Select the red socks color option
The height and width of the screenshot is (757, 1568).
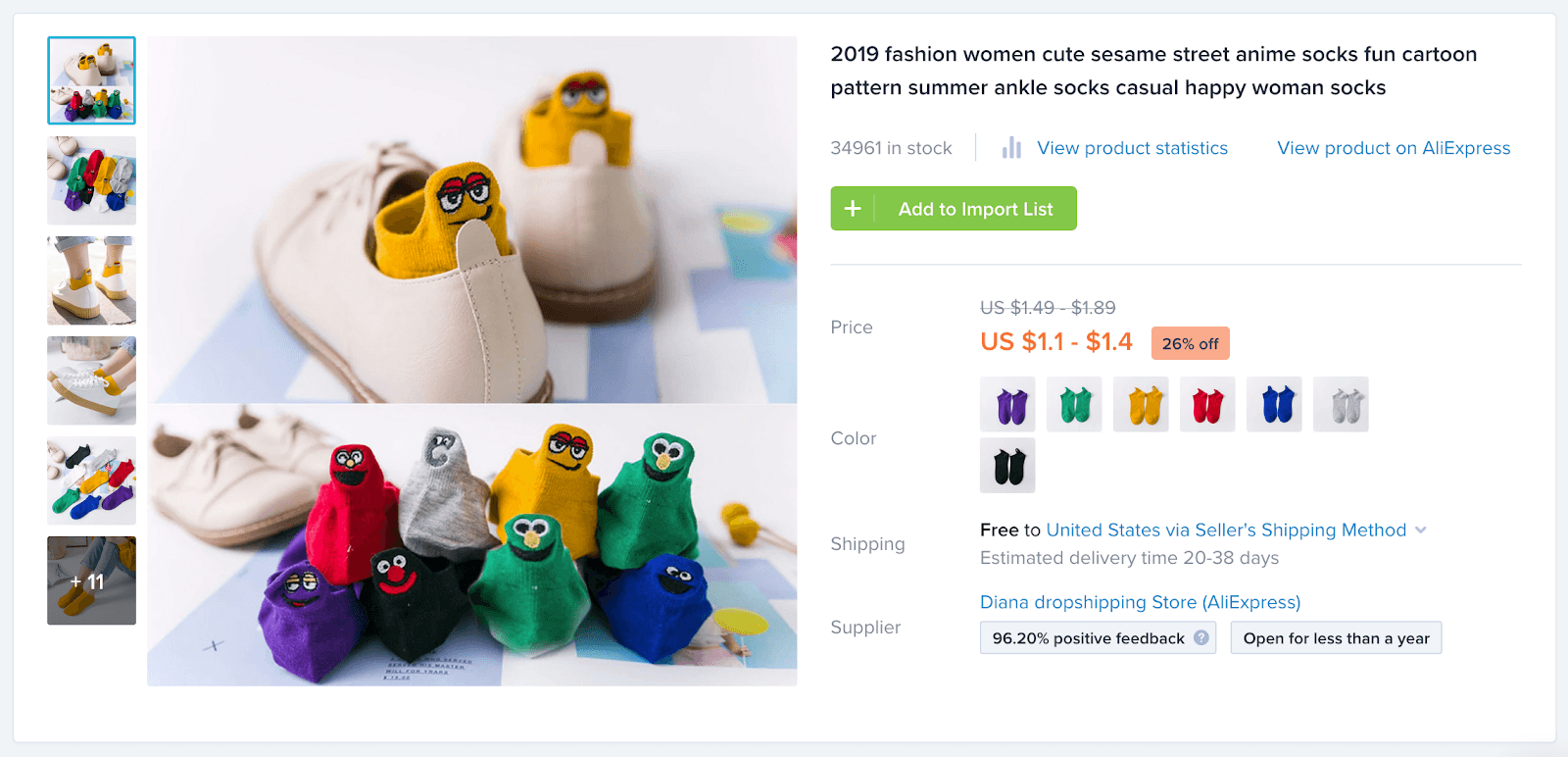(x=1207, y=405)
